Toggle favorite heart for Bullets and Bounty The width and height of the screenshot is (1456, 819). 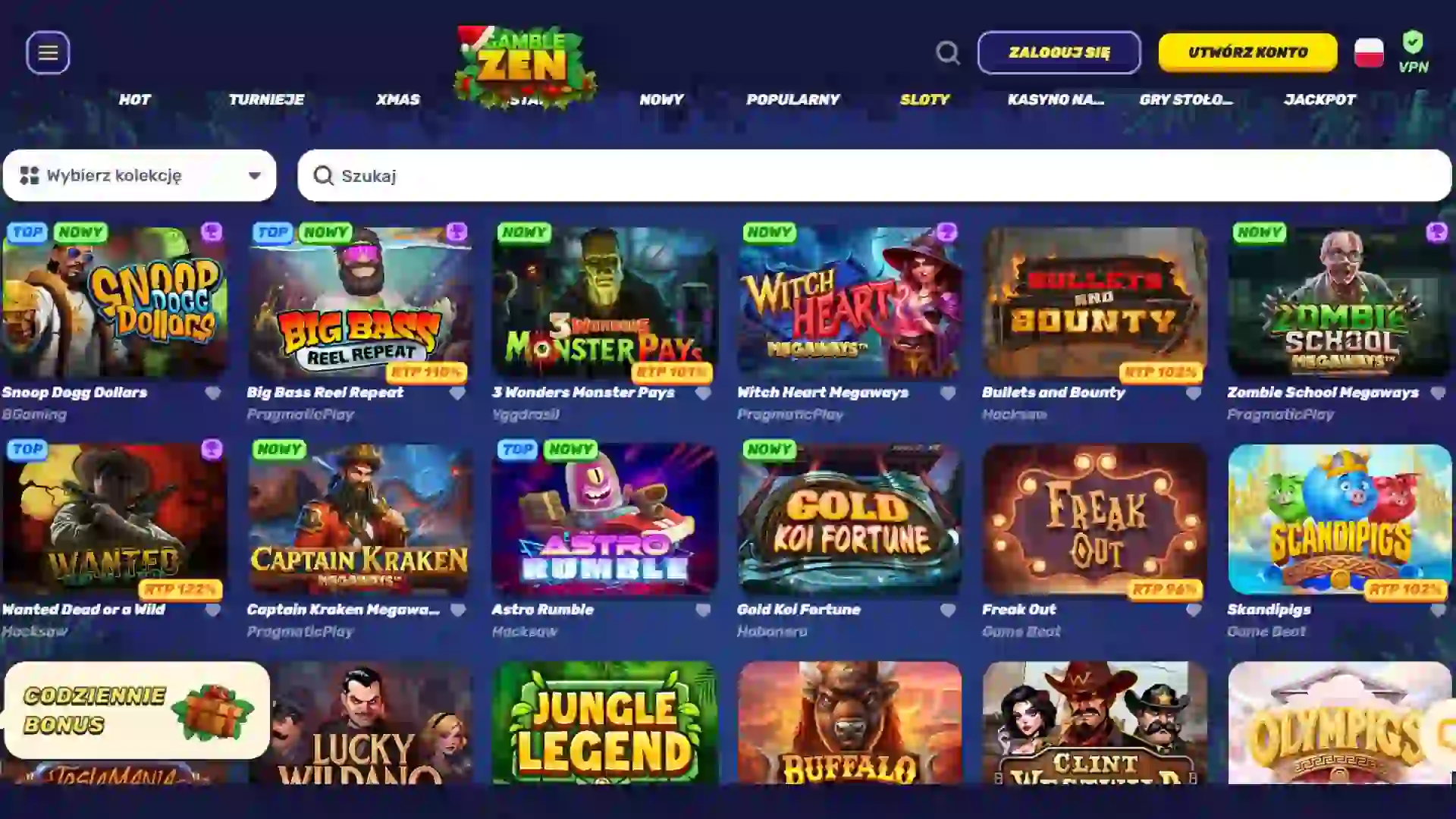click(x=1193, y=393)
